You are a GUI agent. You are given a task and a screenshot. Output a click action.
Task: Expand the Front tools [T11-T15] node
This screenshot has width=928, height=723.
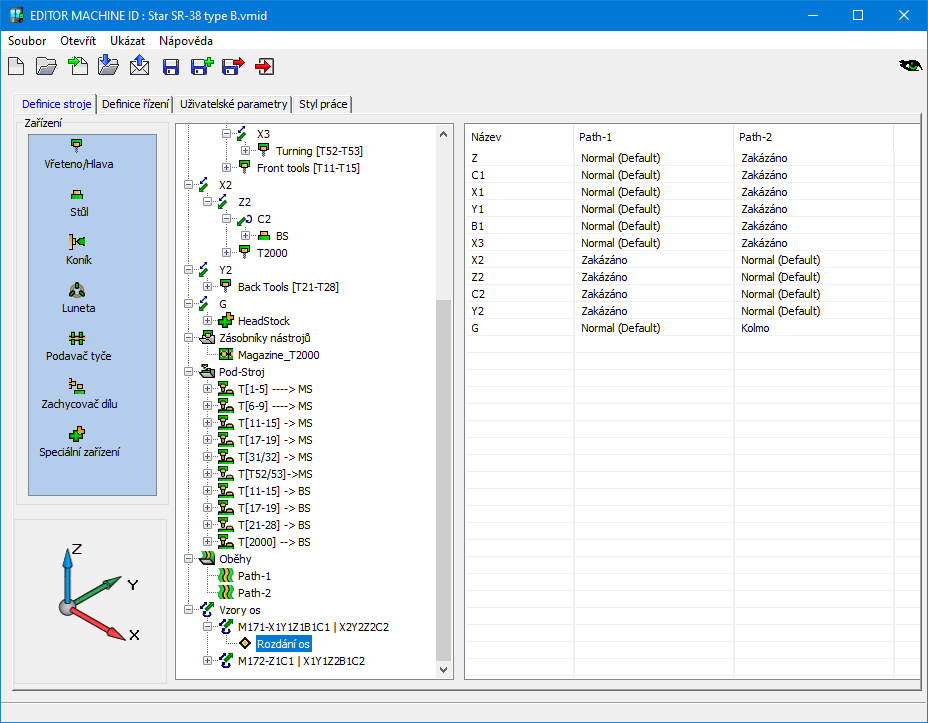tap(227, 168)
